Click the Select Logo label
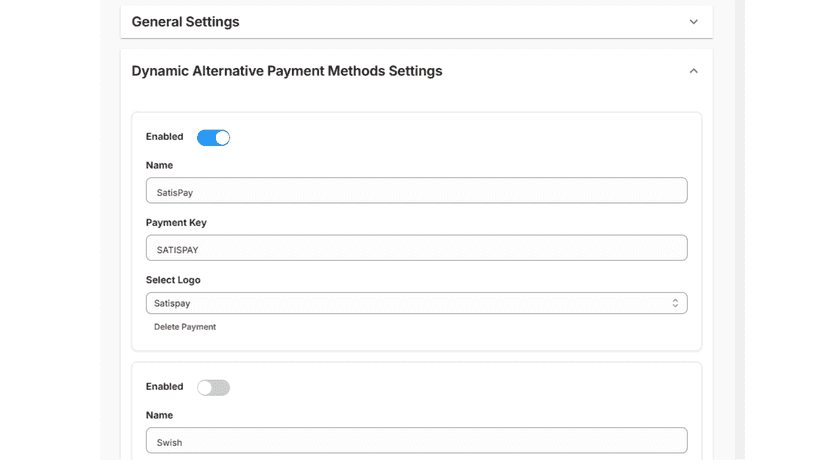 pos(173,280)
